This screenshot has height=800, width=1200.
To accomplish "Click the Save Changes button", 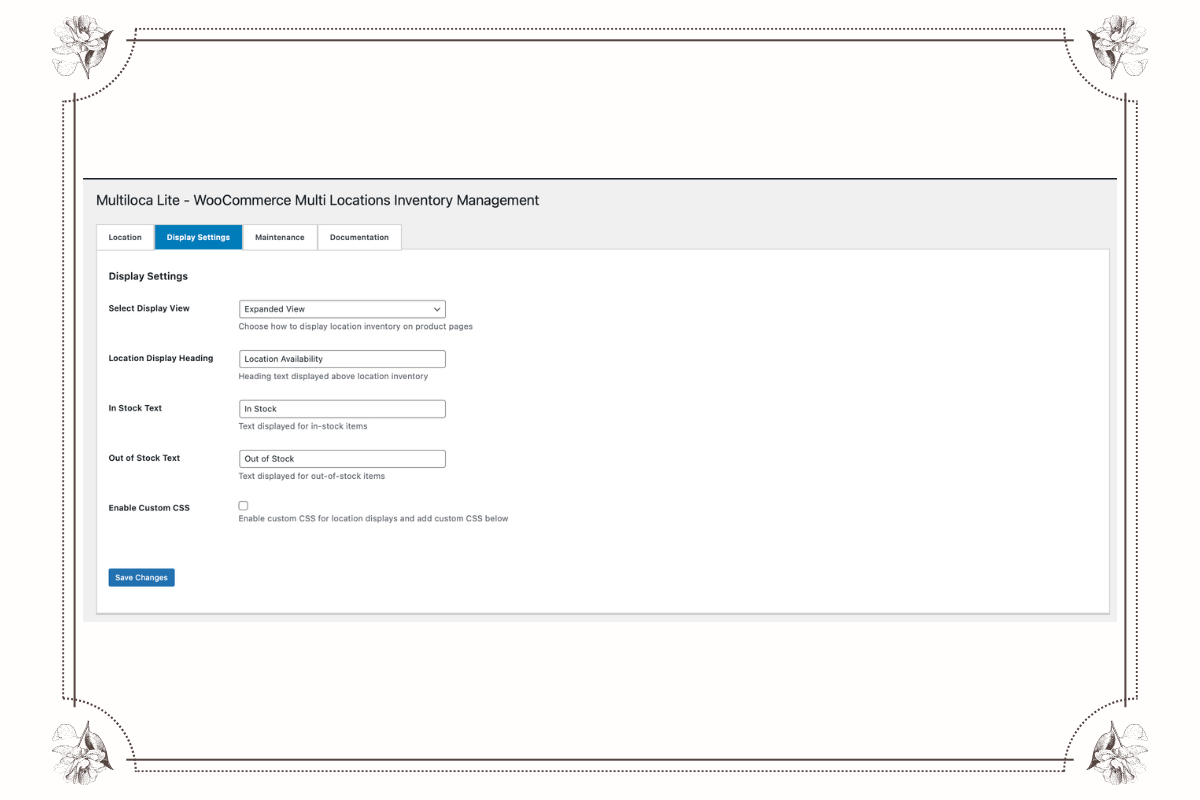I will coord(141,577).
